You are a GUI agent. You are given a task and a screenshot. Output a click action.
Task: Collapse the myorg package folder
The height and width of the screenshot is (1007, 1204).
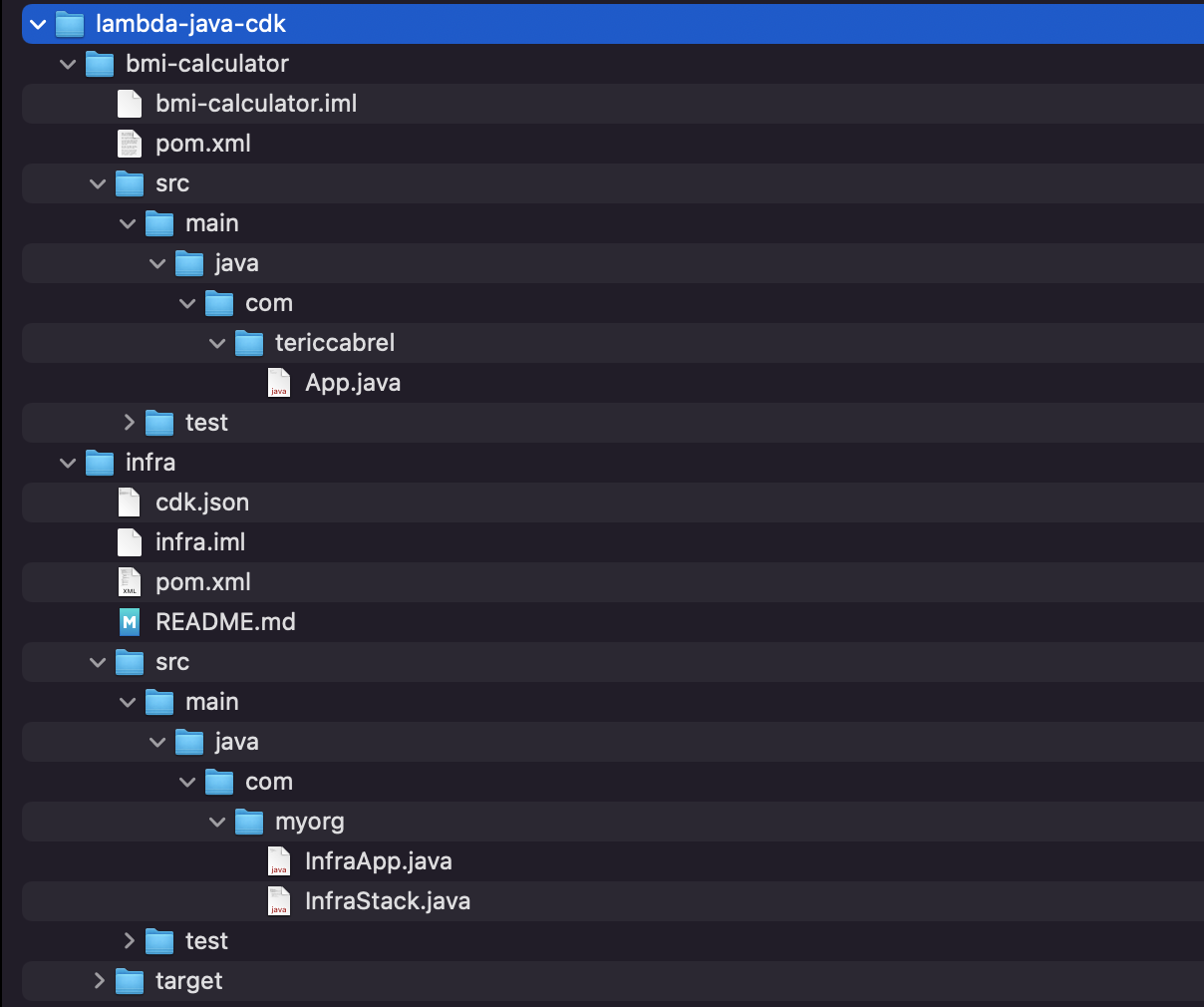(x=217, y=822)
